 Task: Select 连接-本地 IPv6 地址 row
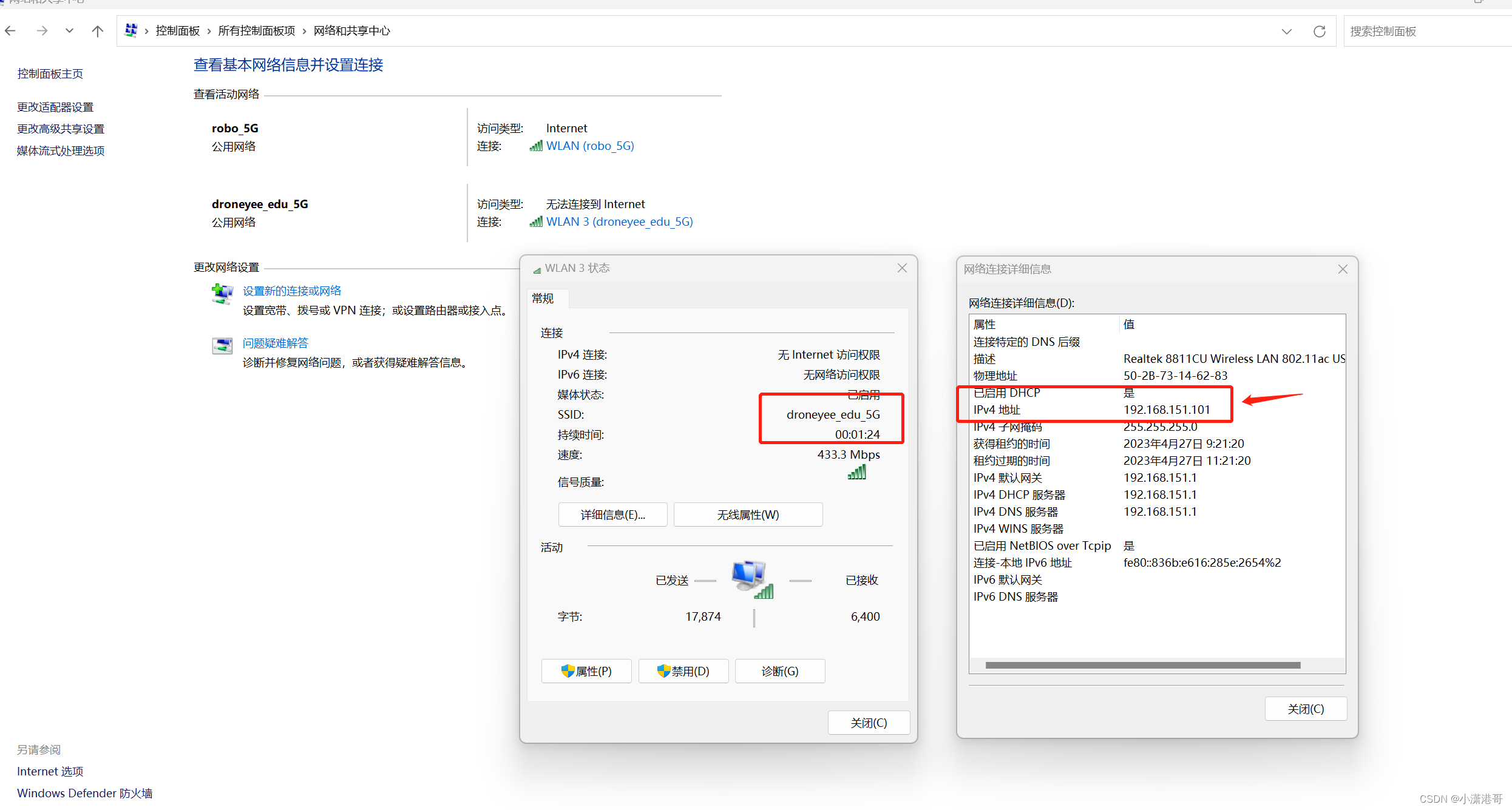pos(1158,562)
